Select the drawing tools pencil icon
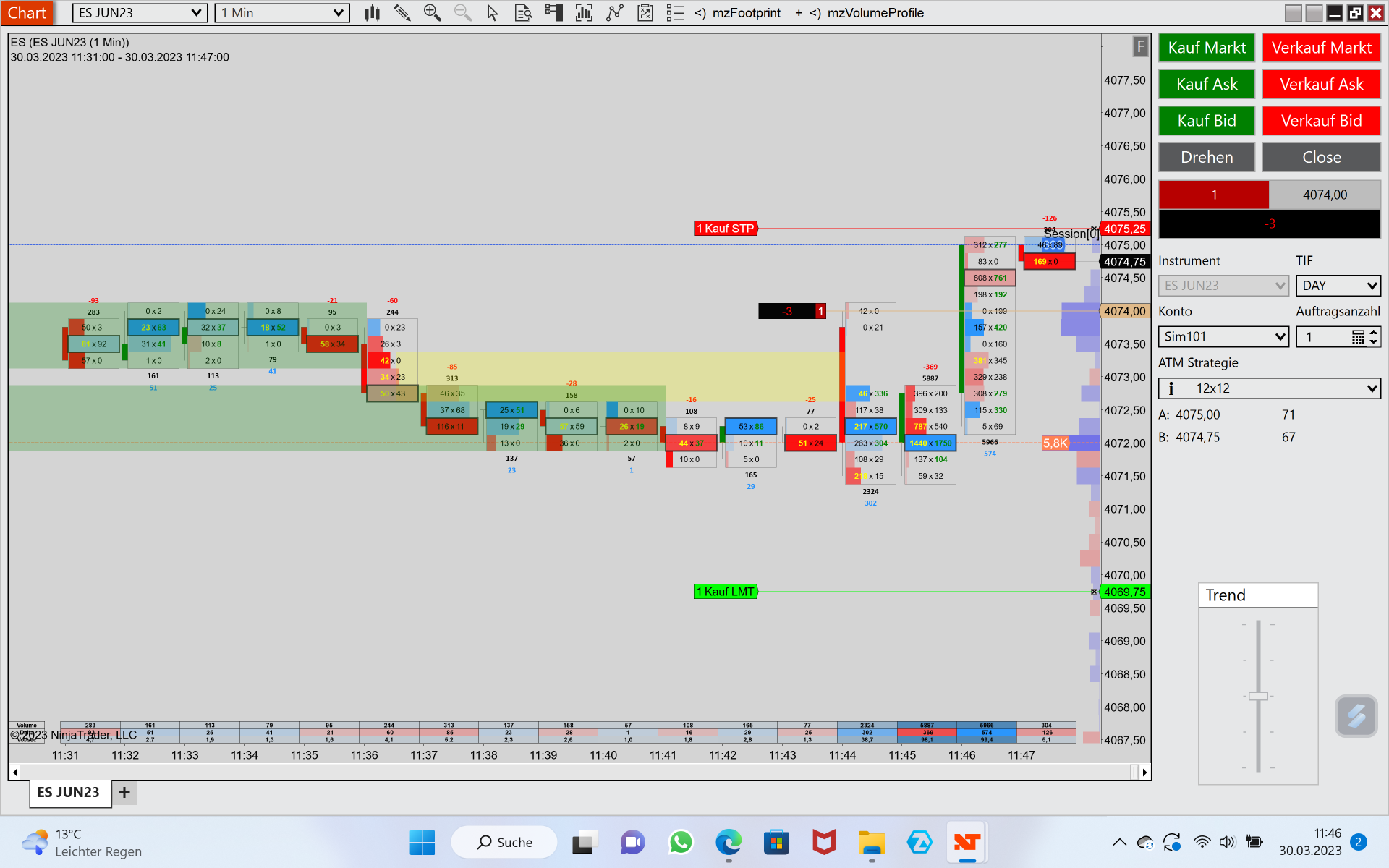 point(402,13)
